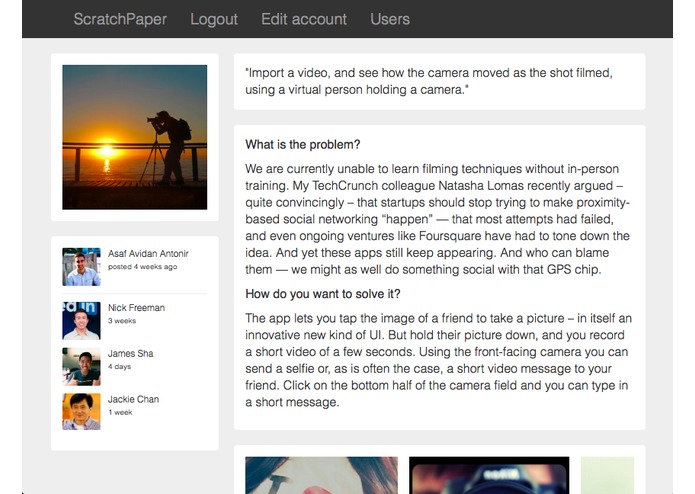Click Nick Freeman's avatar photo
Image resolution: width=695 pixels, height=494 pixels.
point(82,321)
